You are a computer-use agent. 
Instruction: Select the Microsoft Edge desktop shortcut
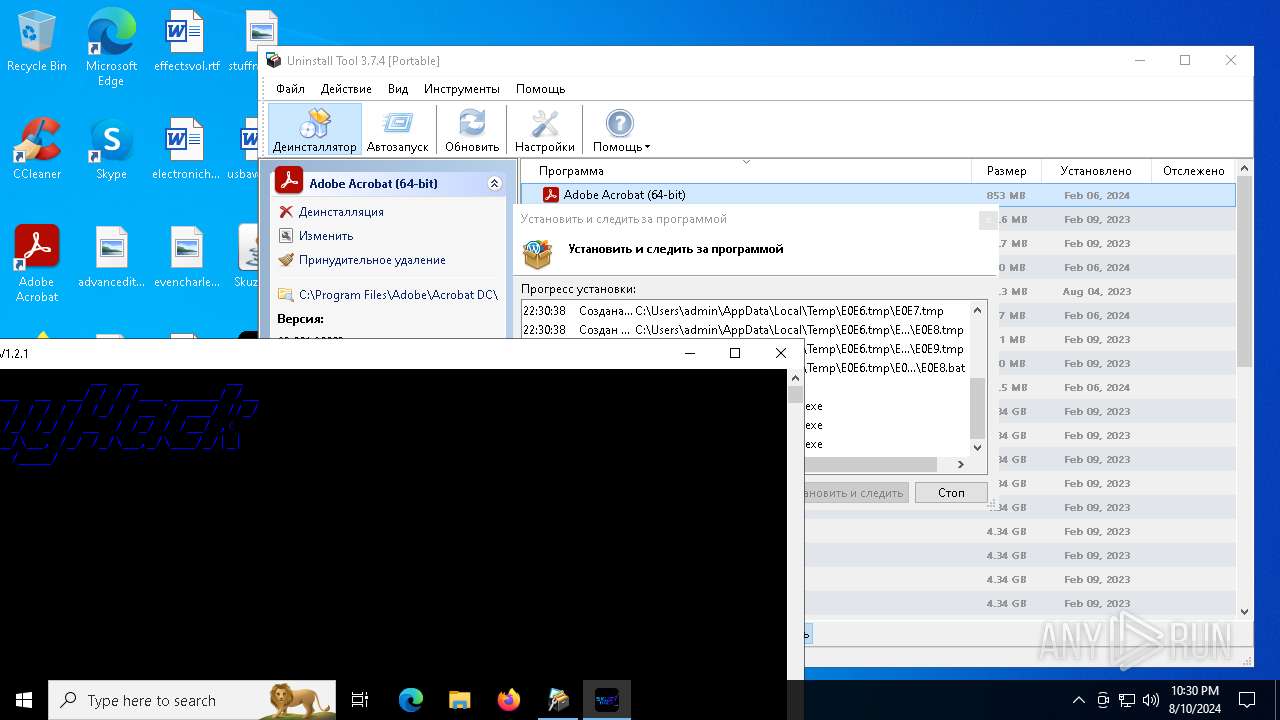click(x=111, y=48)
